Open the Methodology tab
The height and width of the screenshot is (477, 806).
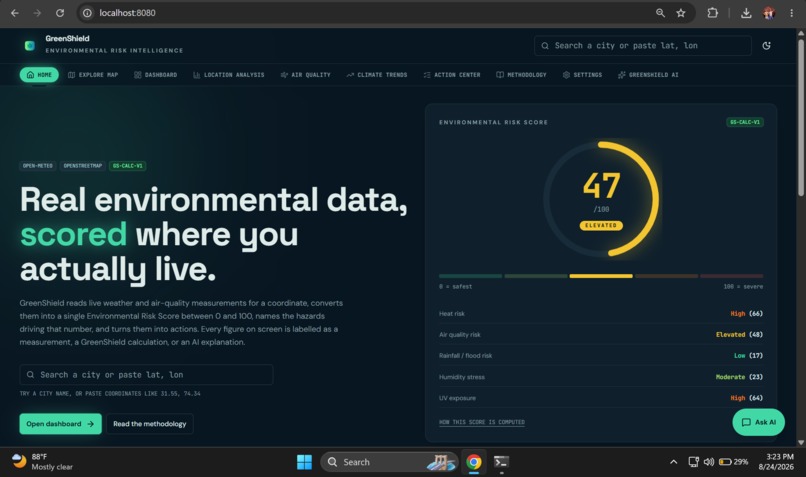tap(521, 75)
